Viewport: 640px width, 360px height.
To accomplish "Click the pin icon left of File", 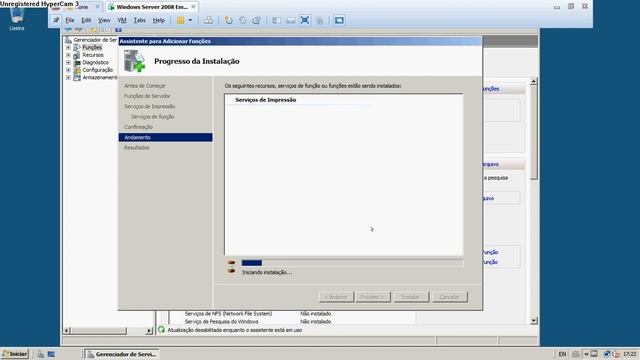I will 56,20.
